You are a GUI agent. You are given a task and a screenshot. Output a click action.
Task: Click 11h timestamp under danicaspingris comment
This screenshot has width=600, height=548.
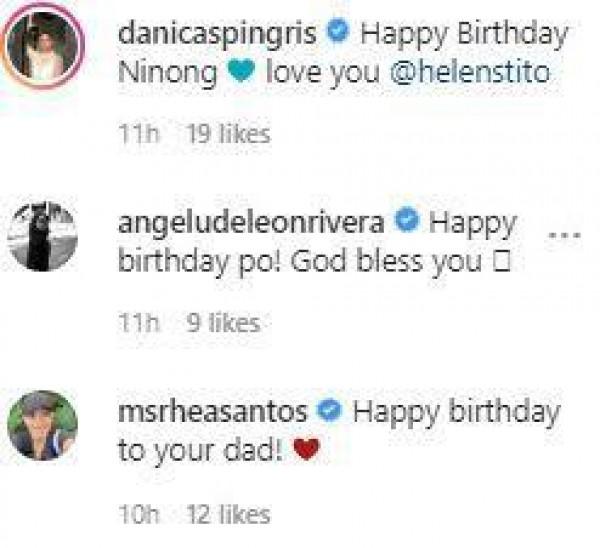139,134
